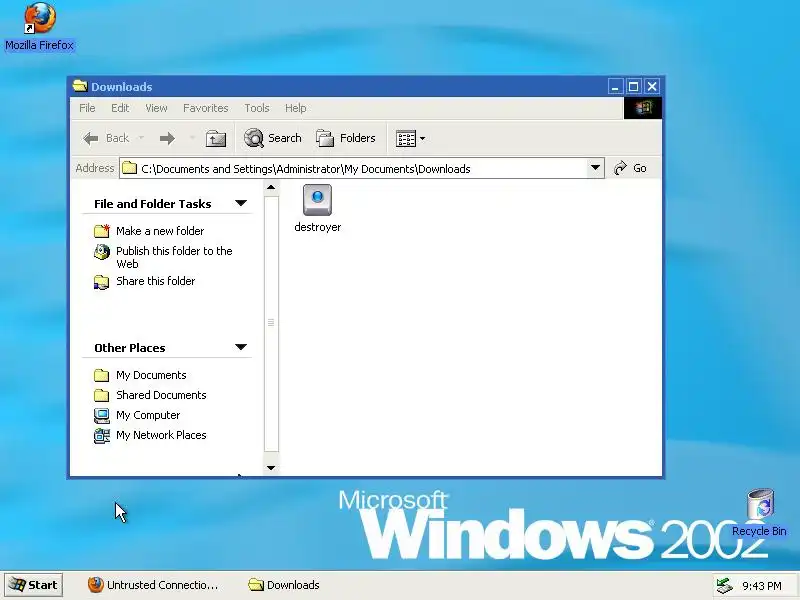Open the Search pane
Screen dimensions: 800x600
[273, 138]
